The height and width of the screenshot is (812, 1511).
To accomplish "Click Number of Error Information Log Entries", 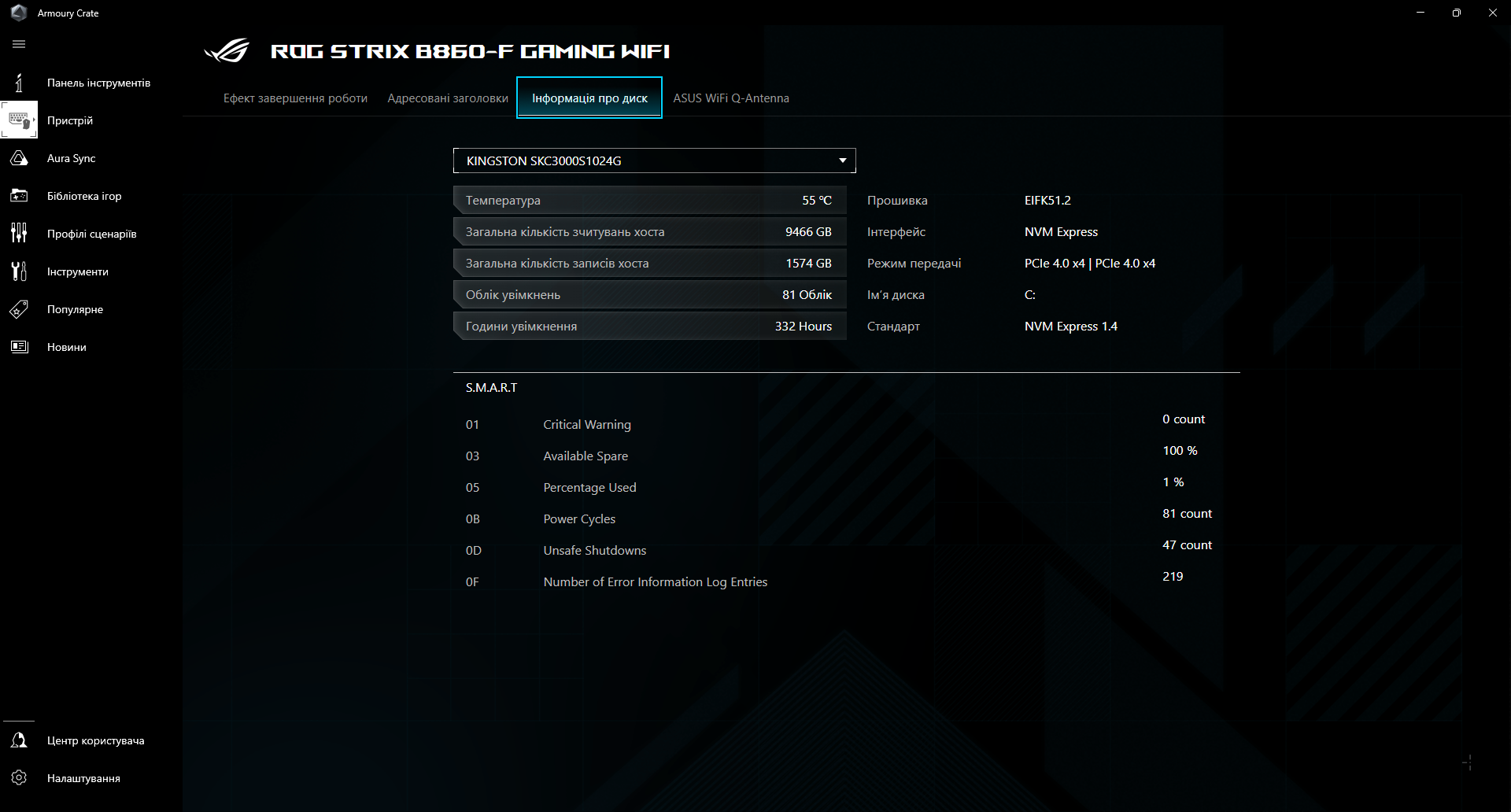I will 656,581.
